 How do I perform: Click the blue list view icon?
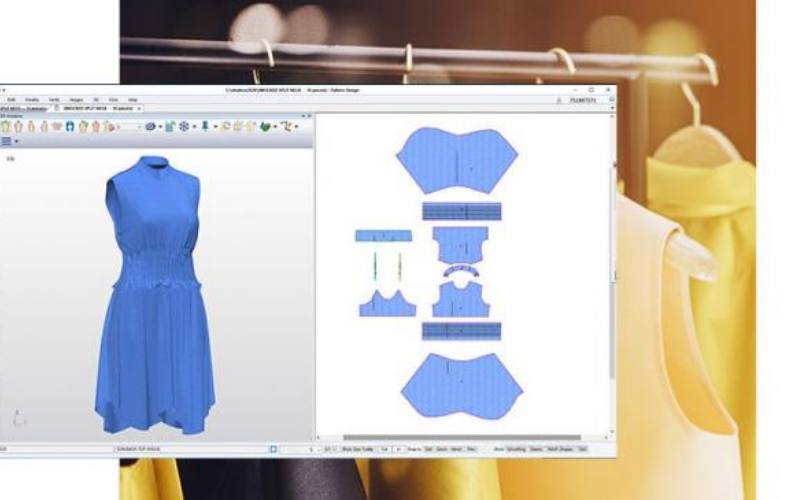[x=6, y=142]
